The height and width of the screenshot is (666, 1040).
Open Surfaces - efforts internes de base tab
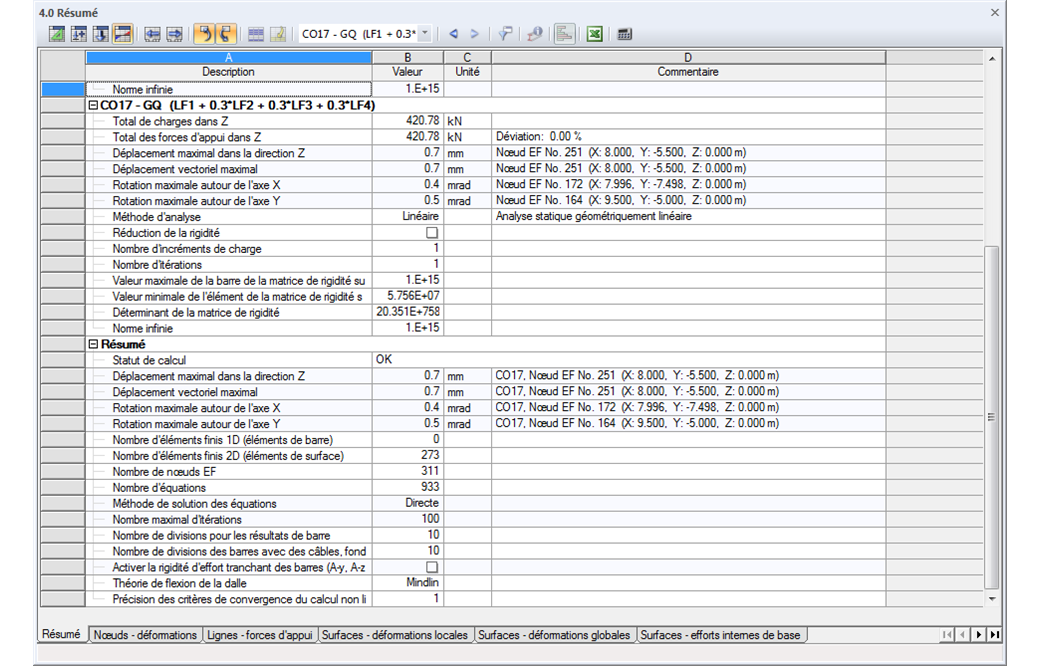click(720, 635)
